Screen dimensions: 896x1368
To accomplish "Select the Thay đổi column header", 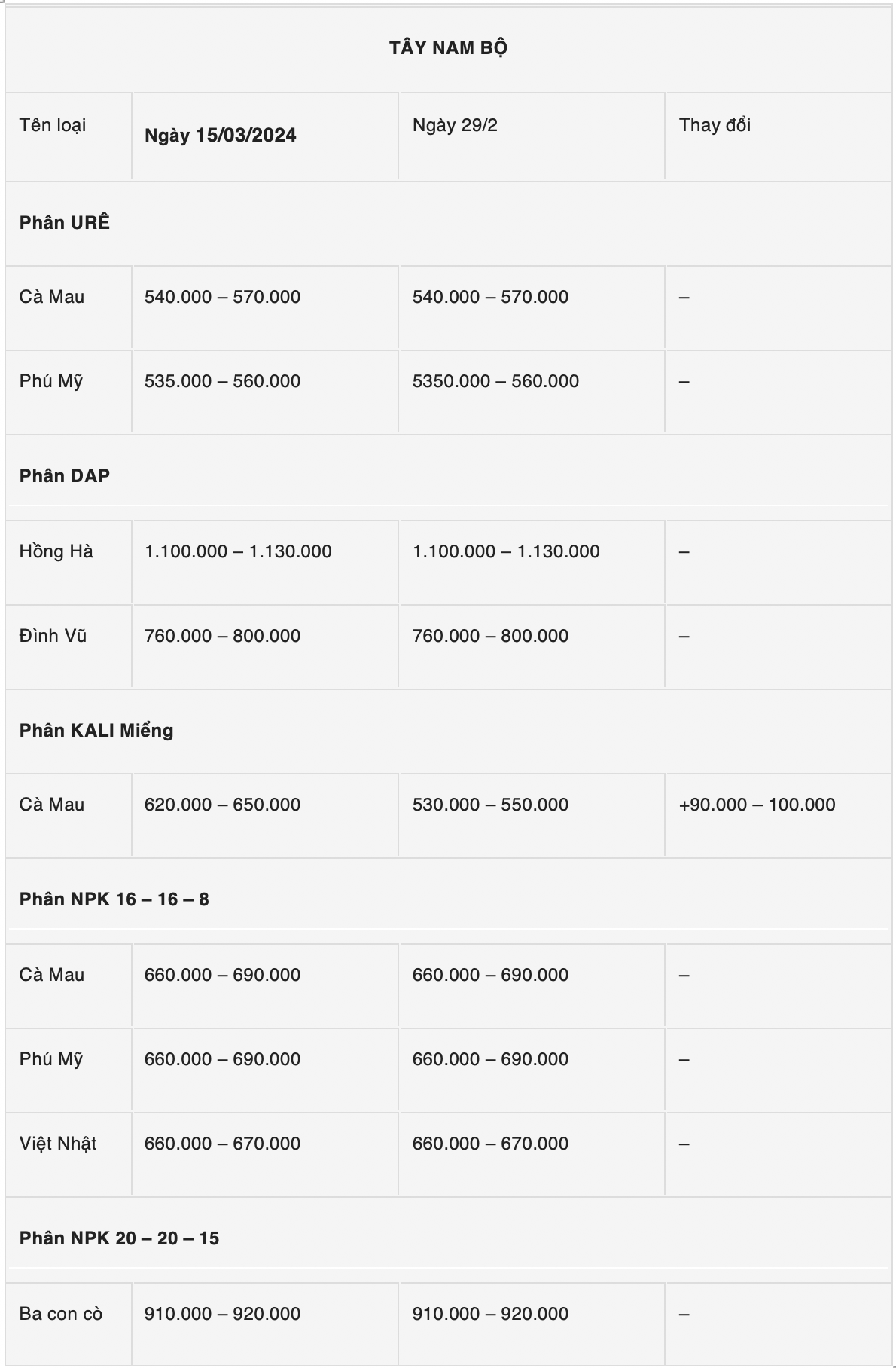I will [x=715, y=125].
